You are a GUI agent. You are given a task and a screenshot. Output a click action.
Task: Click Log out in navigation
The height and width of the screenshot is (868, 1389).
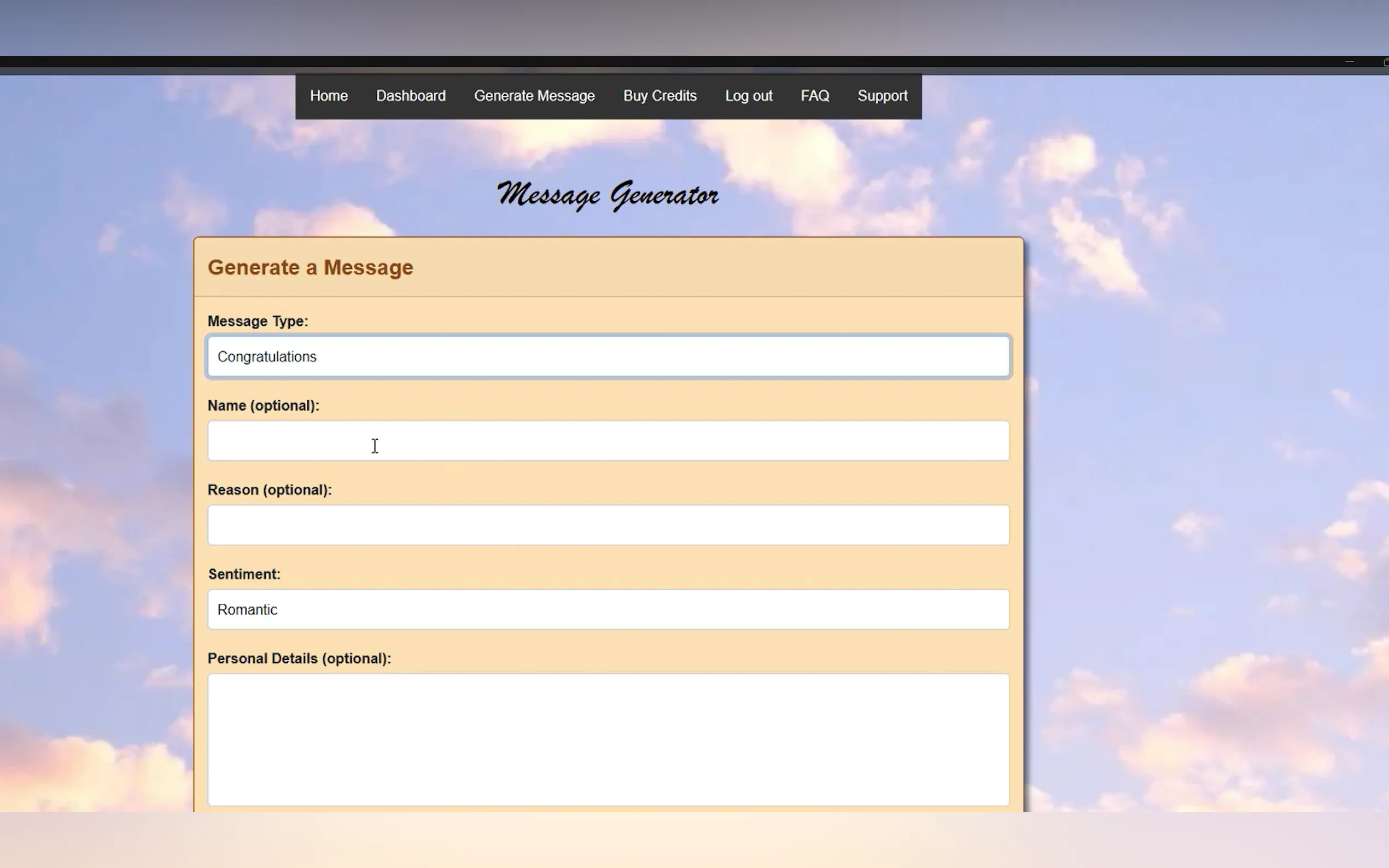748,96
